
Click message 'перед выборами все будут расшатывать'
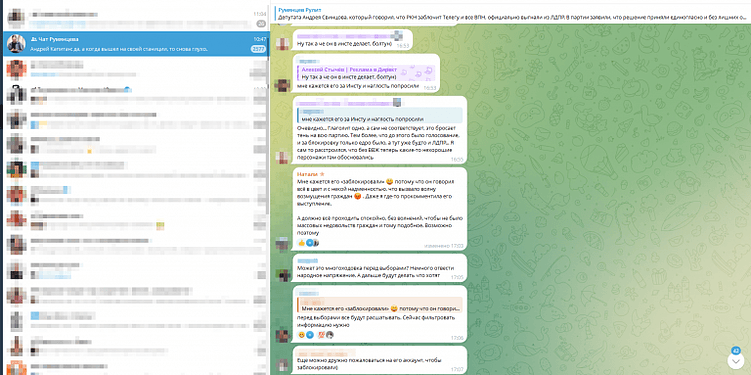coord(379,313)
